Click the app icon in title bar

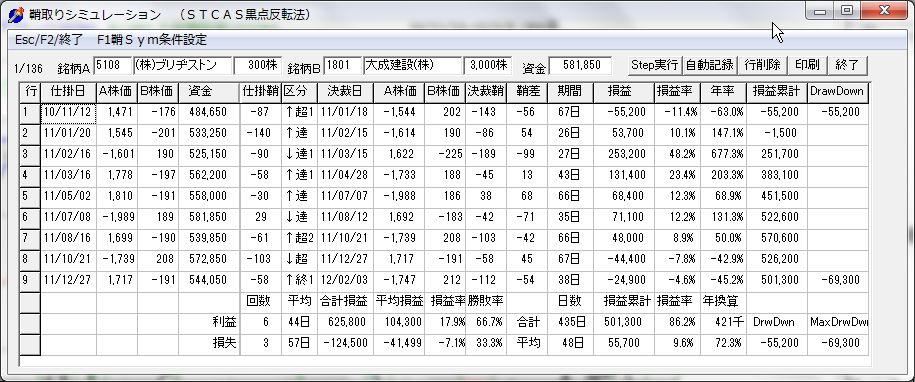[16, 14]
